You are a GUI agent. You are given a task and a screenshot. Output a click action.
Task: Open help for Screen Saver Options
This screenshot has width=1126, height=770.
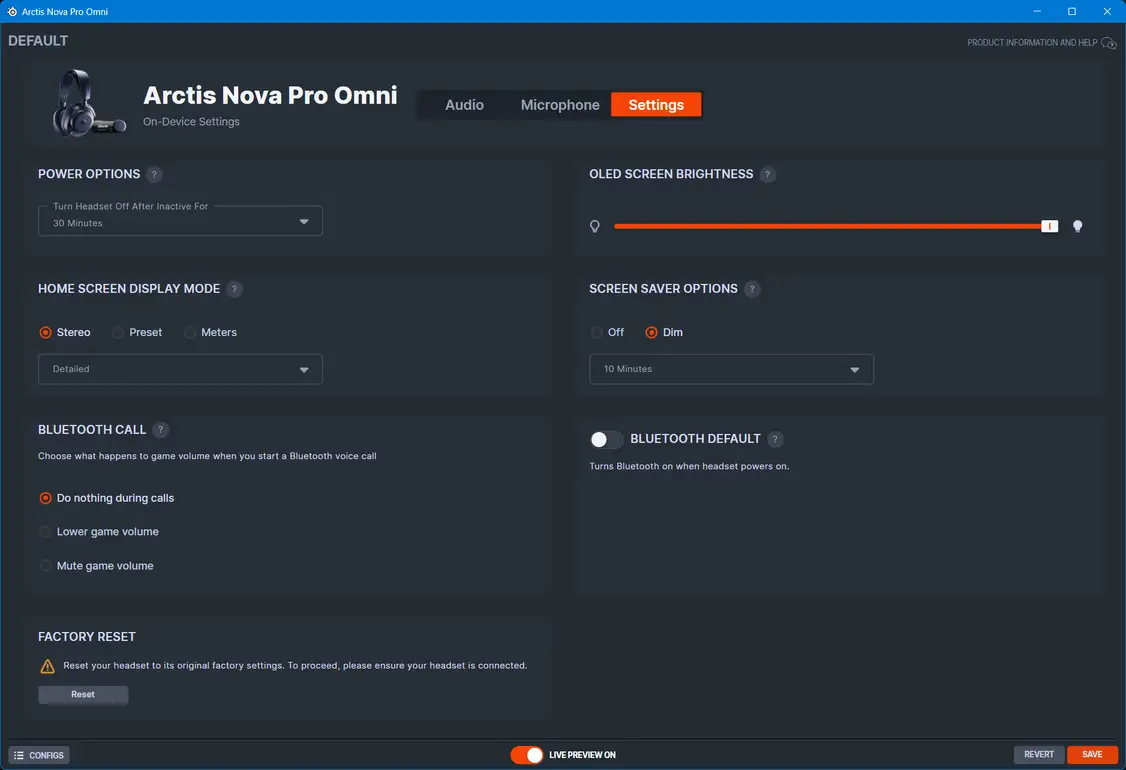tap(751, 289)
